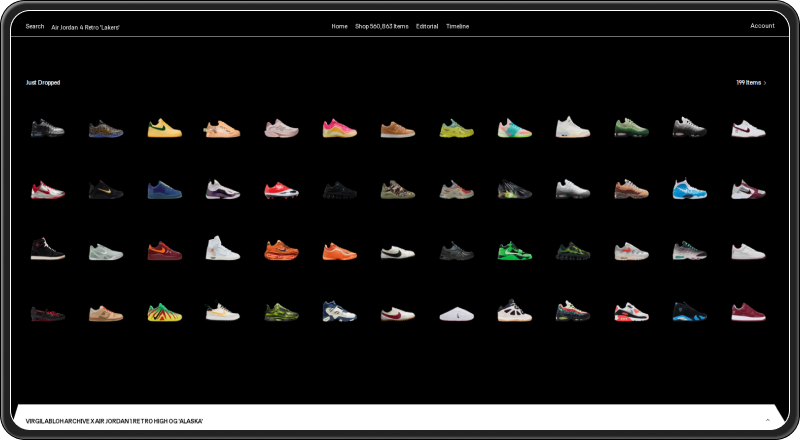Expand the Virgil Abloh Archive bottom bar chevron
Image resolution: width=800 pixels, height=440 pixels.
tap(767, 420)
